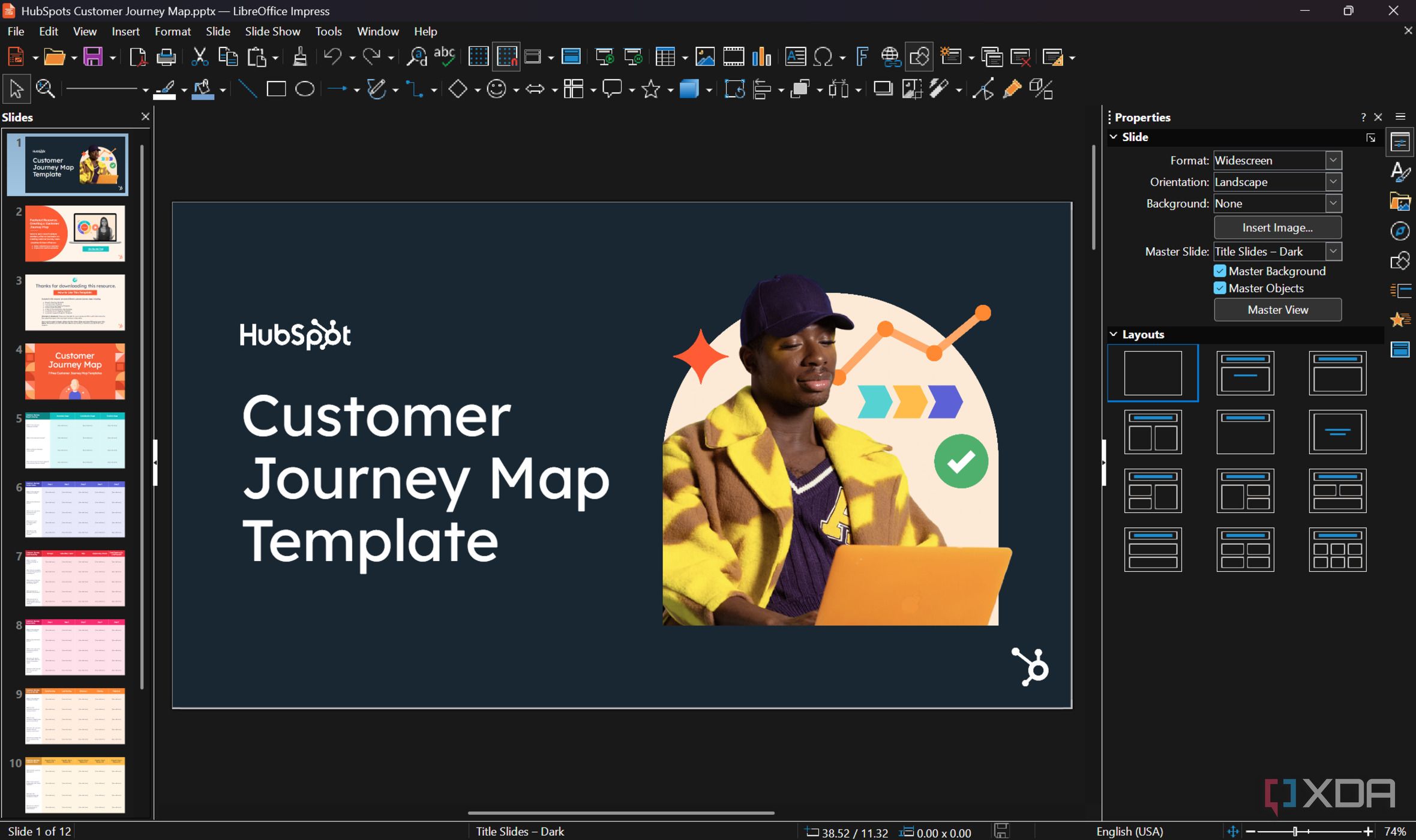Click the Master Slide view icon
Viewport: 1416px width, 840px height.
click(x=571, y=57)
